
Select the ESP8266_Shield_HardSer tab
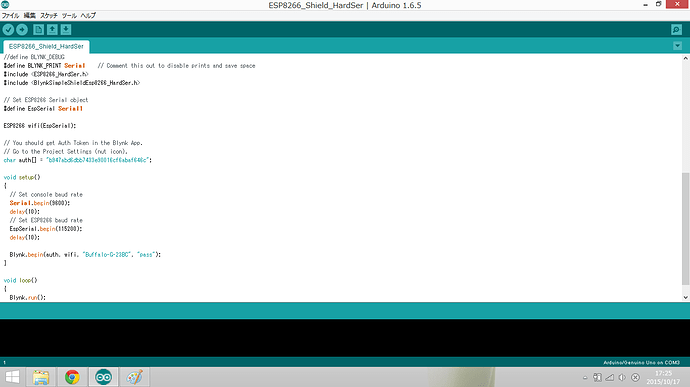46,46
